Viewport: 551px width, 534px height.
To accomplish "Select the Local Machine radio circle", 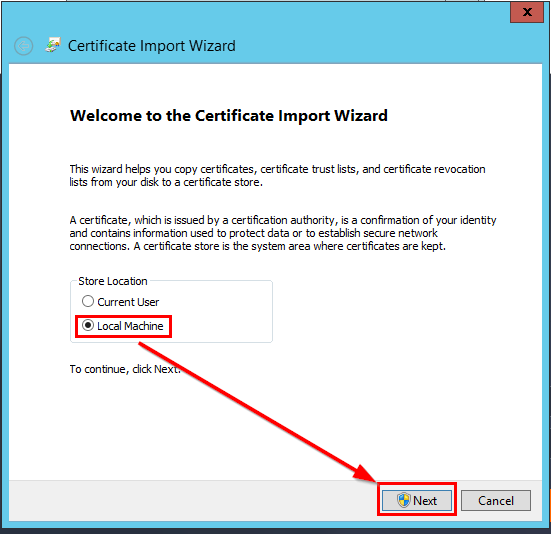I will coord(88,325).
